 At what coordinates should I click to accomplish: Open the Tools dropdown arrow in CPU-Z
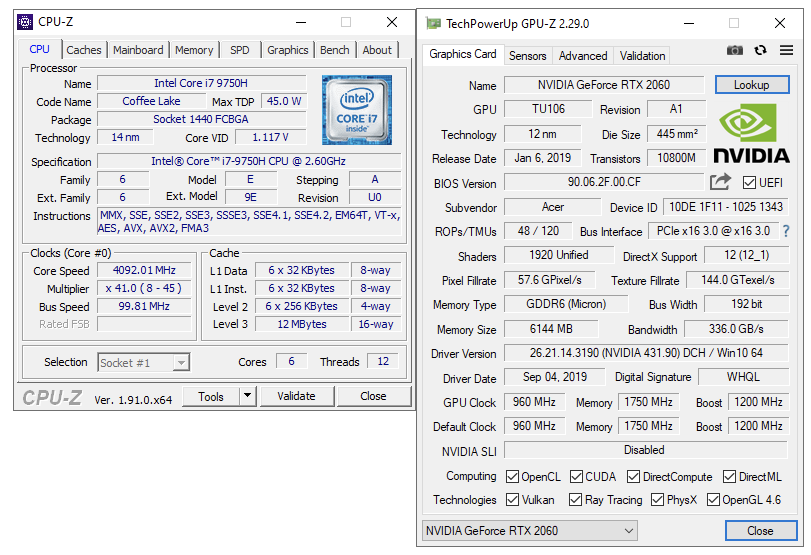click(247, 396)
